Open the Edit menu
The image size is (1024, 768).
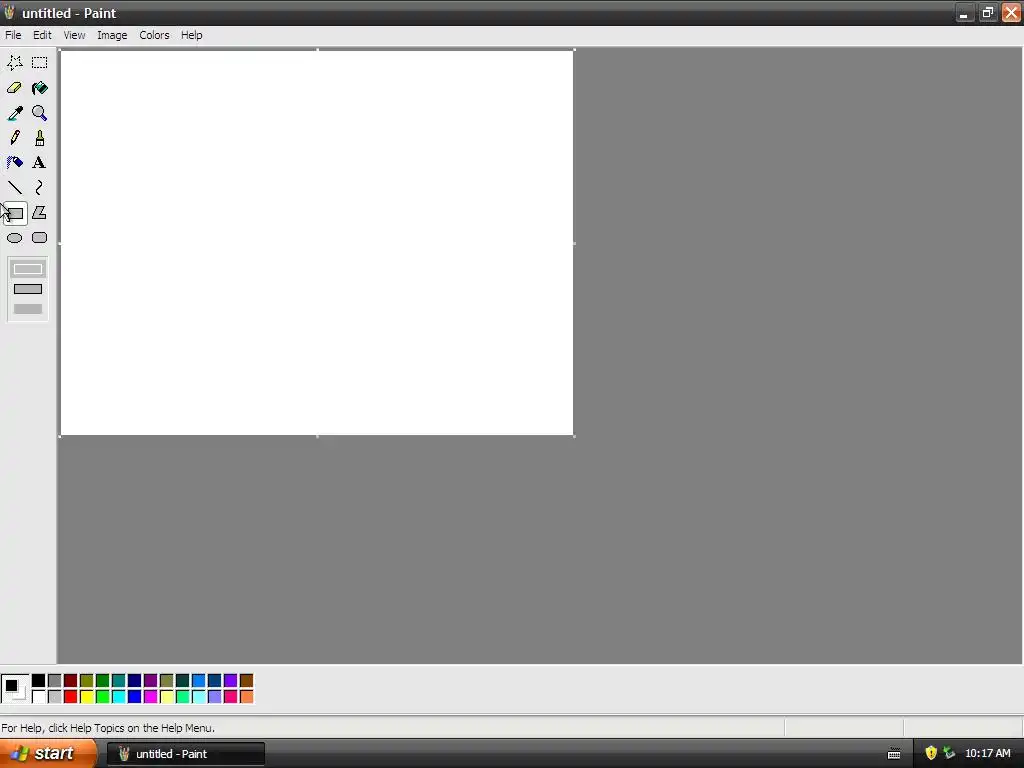[42, 35]
